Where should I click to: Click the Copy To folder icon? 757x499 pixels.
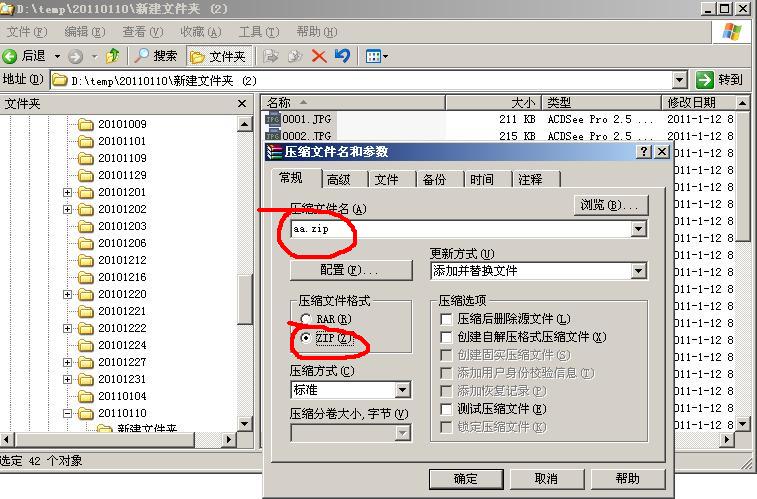(294, 56)
